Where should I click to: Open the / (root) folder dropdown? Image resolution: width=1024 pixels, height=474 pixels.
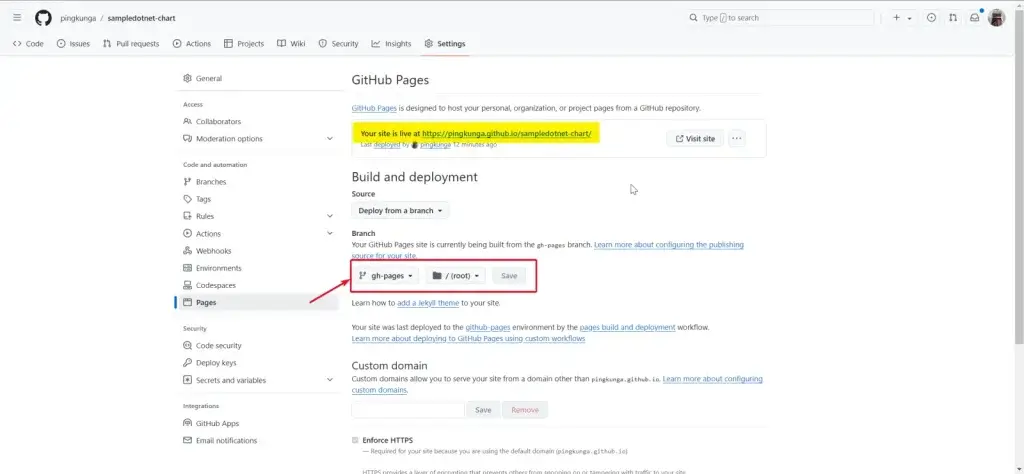456,276
